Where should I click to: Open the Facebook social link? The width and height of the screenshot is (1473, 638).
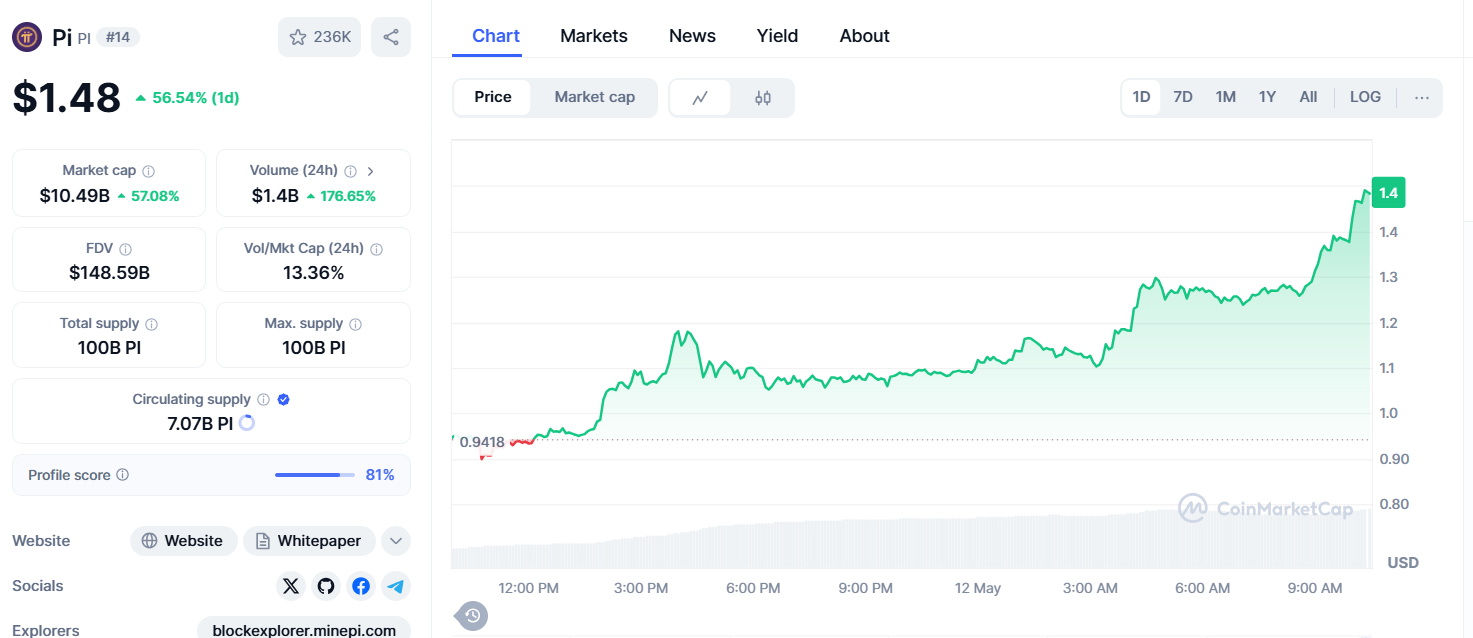(x=361, y=586)
